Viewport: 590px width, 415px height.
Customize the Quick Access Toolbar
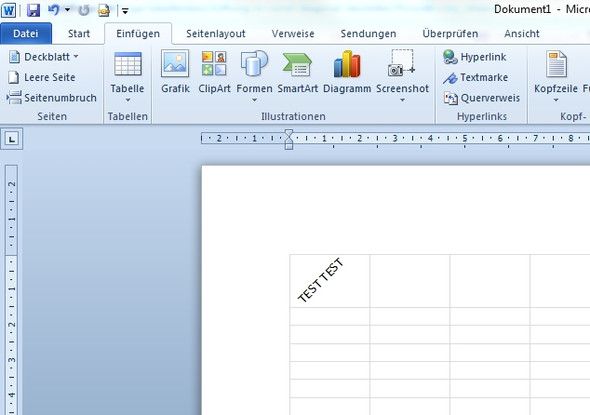pyautogui.click(x=125, y=11)
